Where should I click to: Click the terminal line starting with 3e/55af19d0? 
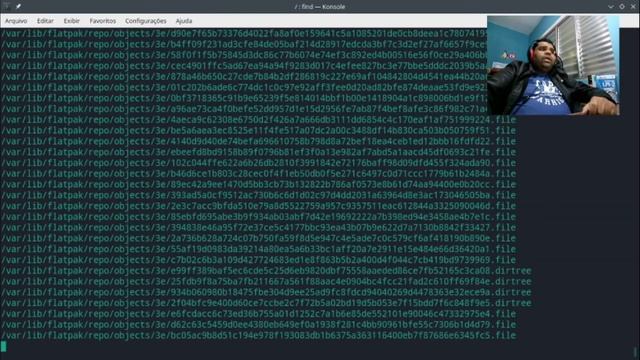[258, 249]
